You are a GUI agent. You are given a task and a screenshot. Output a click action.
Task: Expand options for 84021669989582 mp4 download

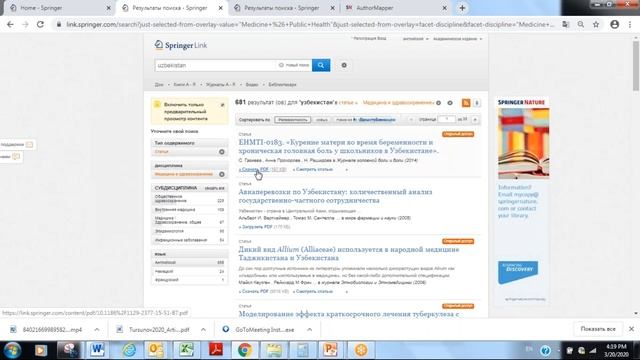97,329
